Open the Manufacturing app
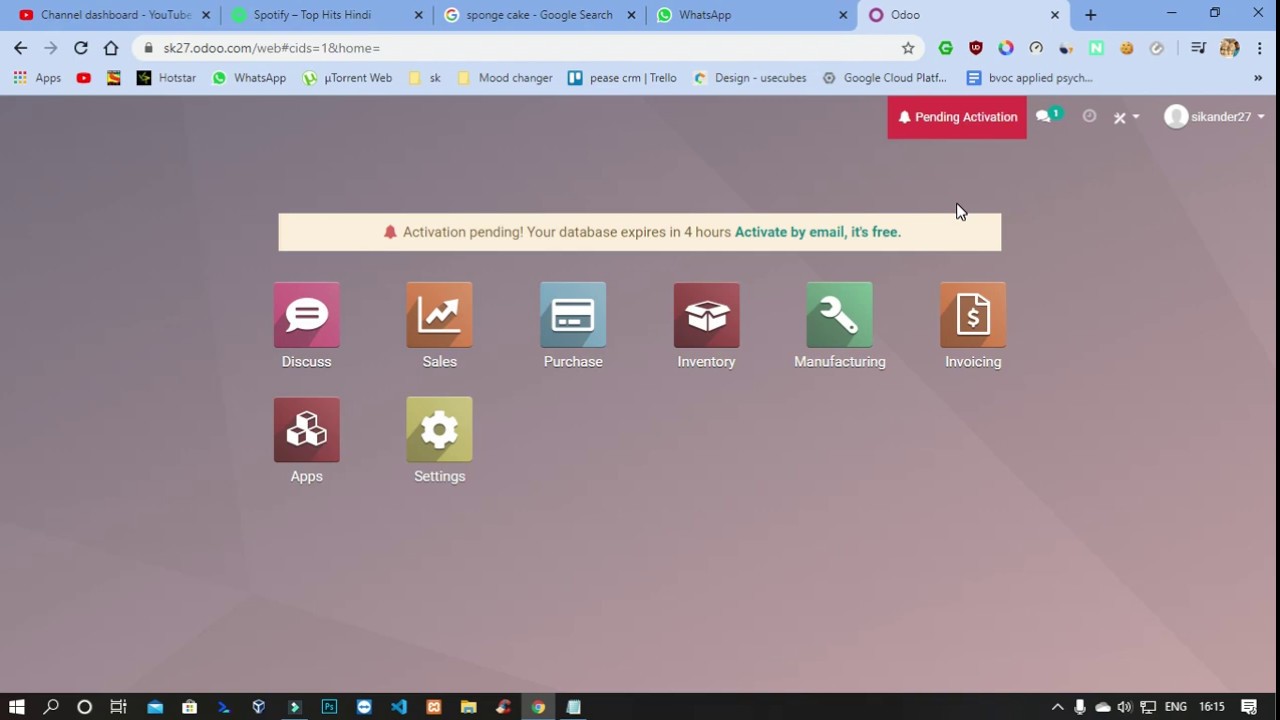Image resolution: width=1280 pixels, height=720 pixels. [840, 326]
